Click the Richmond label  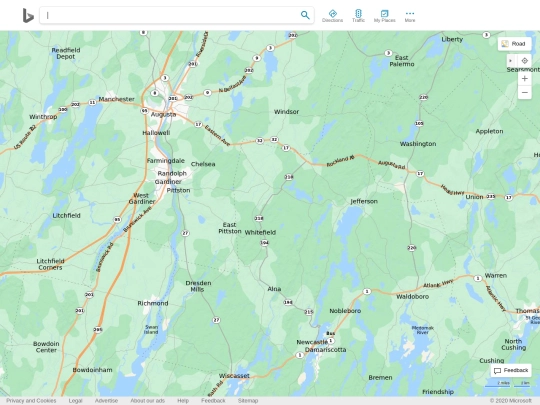click(153, 303)
